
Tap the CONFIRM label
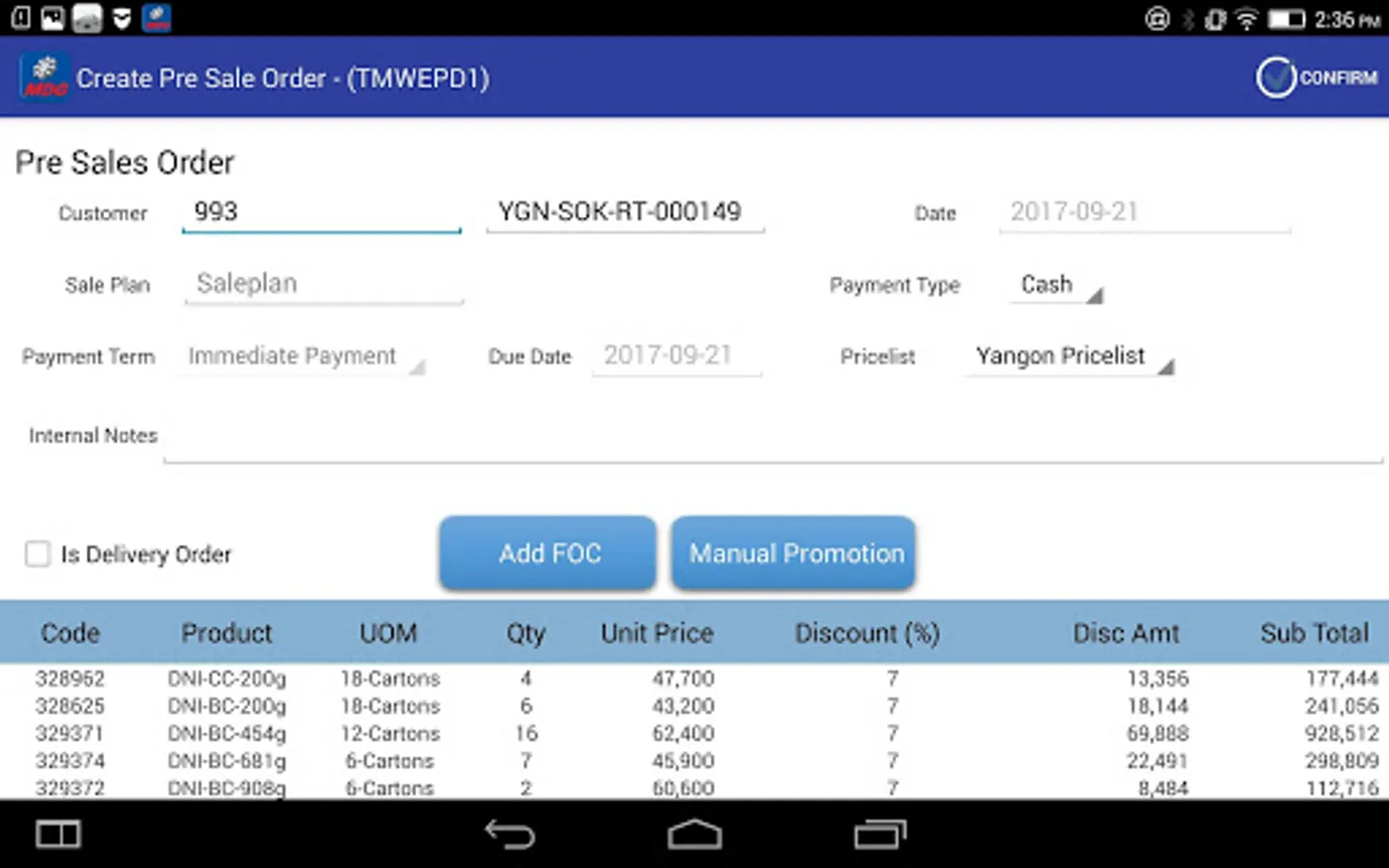point(1338,77)
